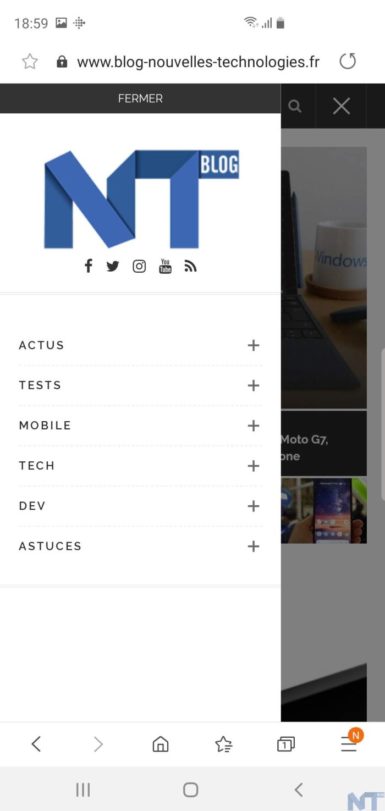
Task: Select the URL address field
Action: pyautogui.click(x=198, y=62)
